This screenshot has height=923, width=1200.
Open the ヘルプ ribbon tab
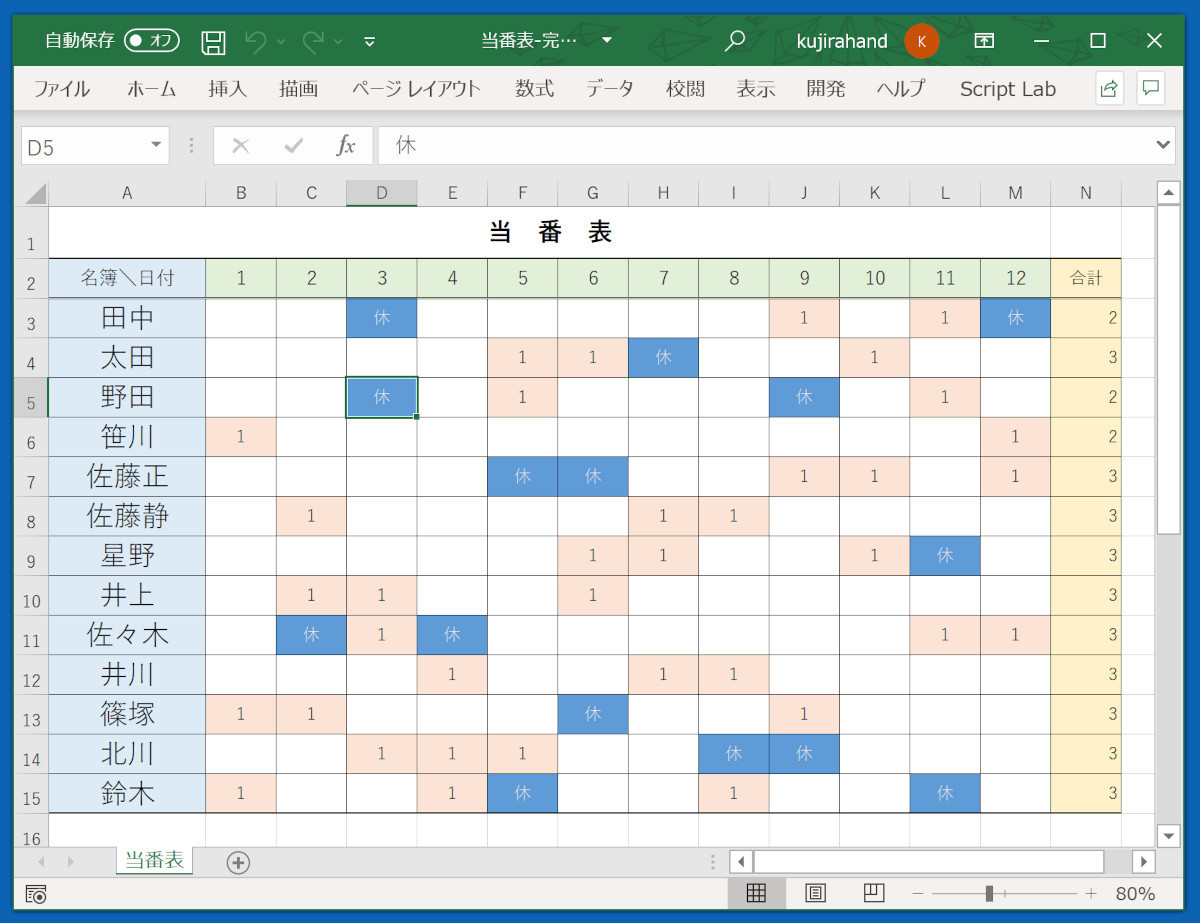click(901, 88)
